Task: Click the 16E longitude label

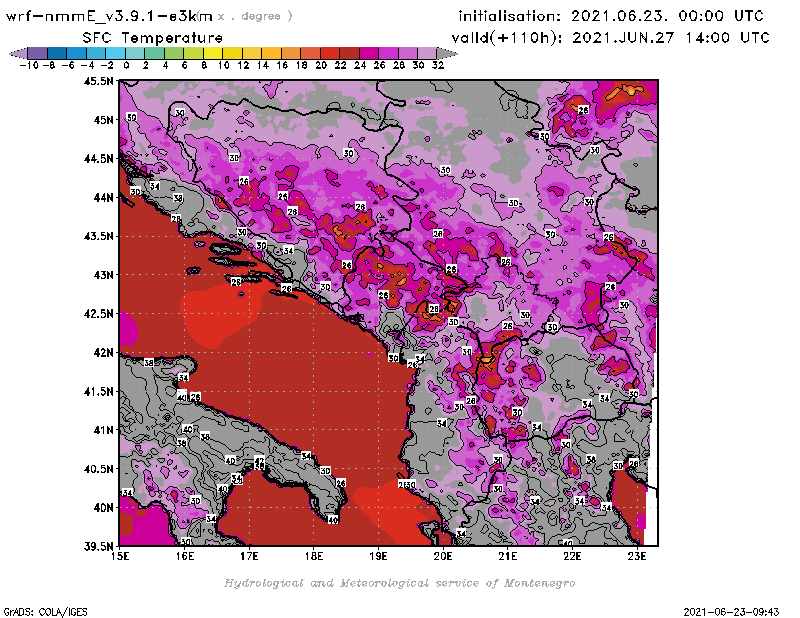Action: click(185, 556)
